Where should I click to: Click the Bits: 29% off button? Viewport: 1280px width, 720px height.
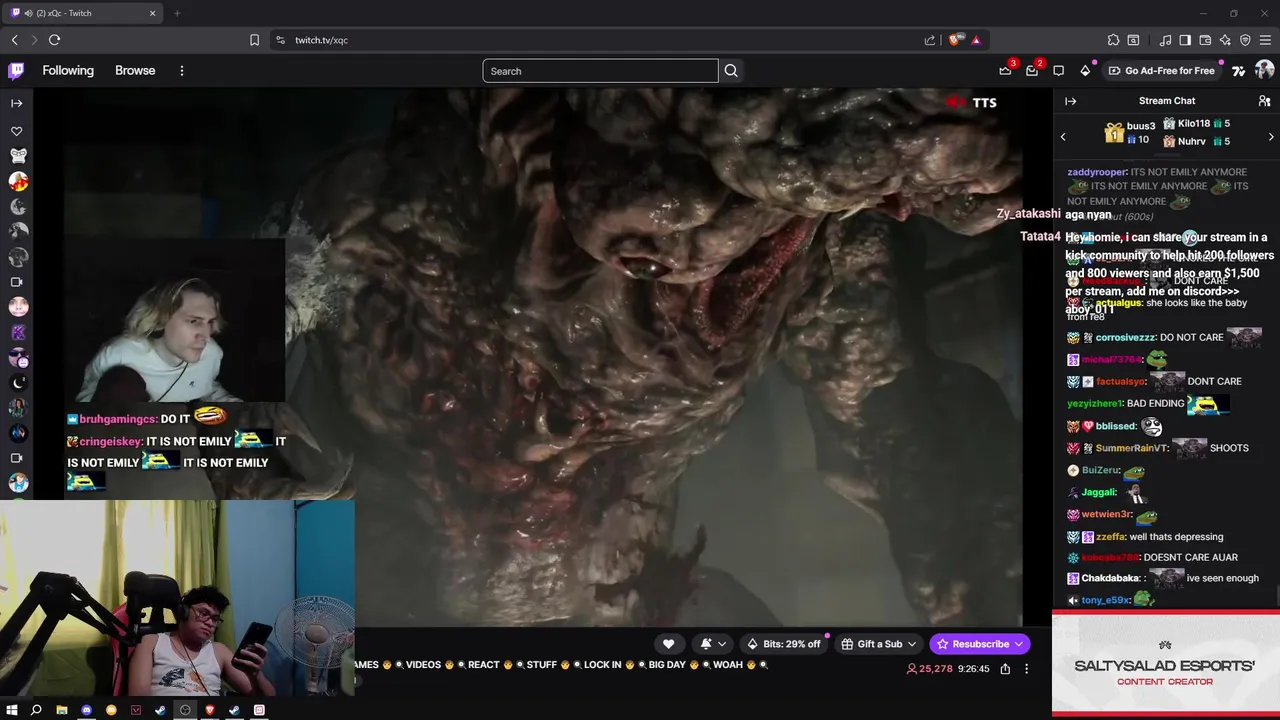tap(784, 644)
